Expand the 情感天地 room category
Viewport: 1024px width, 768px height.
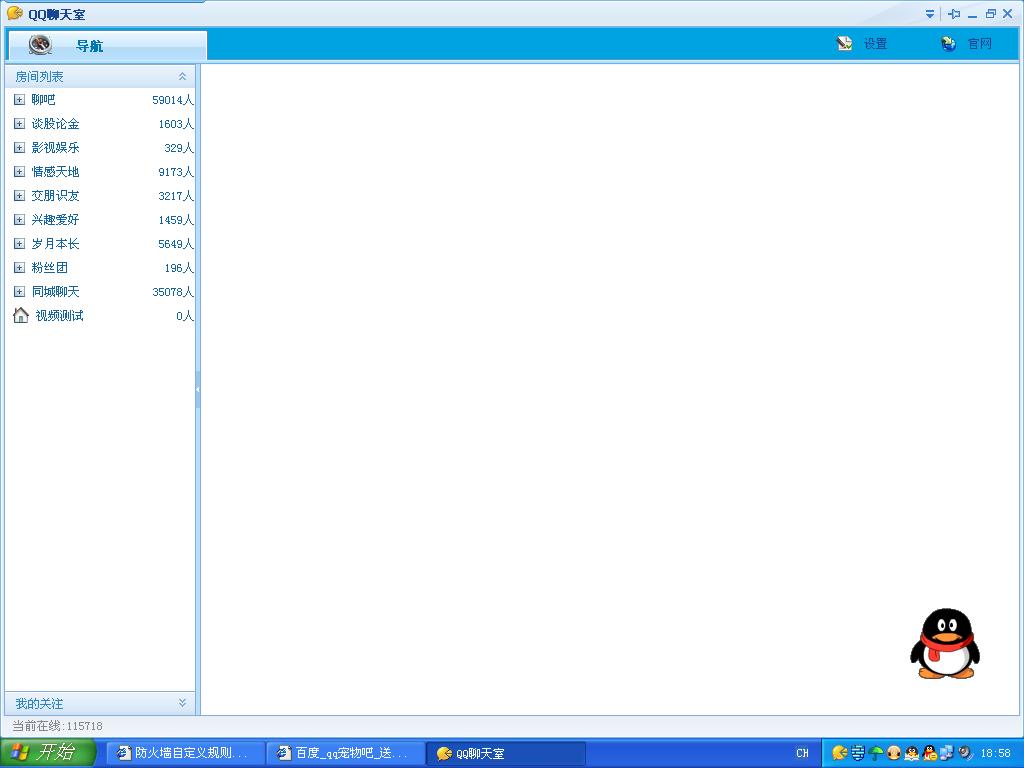(20, 172)
